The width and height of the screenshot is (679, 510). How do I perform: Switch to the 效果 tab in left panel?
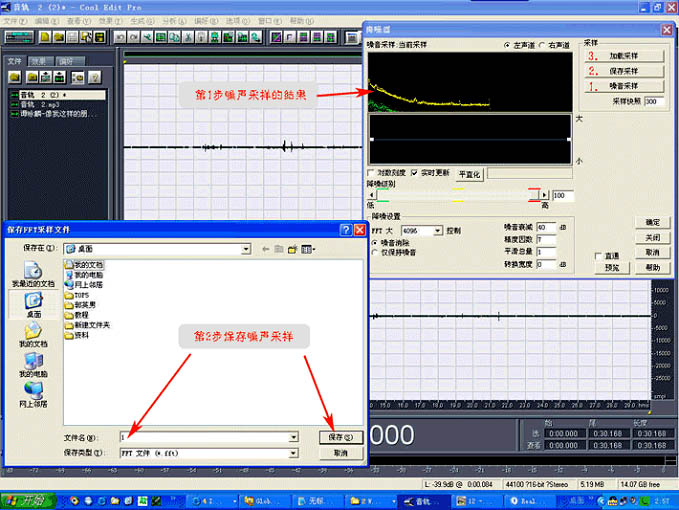(x=41, y=61)
